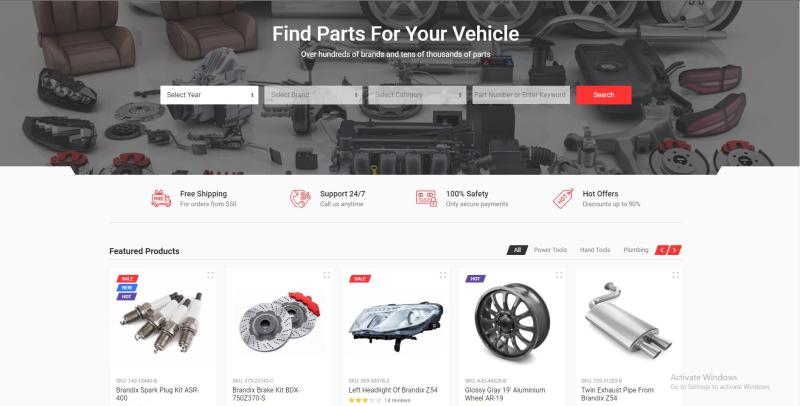Show previous featured products with left arrow
Viewport: 800px width, 406px height.
(x=662, y=250)
